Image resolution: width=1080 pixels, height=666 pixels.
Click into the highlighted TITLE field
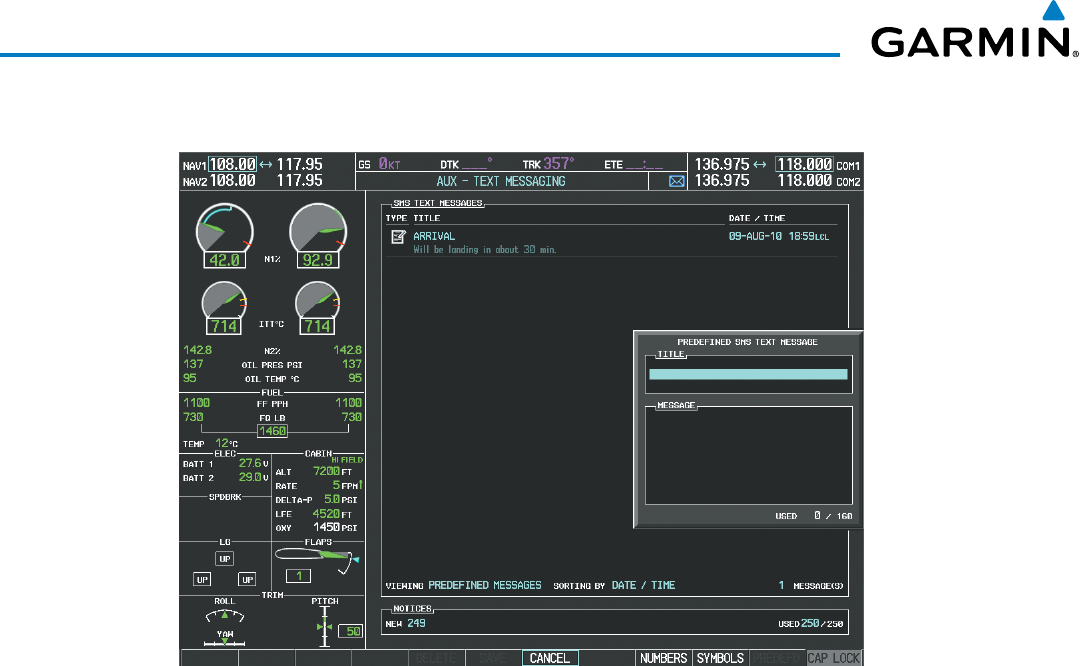click(748, 374)
